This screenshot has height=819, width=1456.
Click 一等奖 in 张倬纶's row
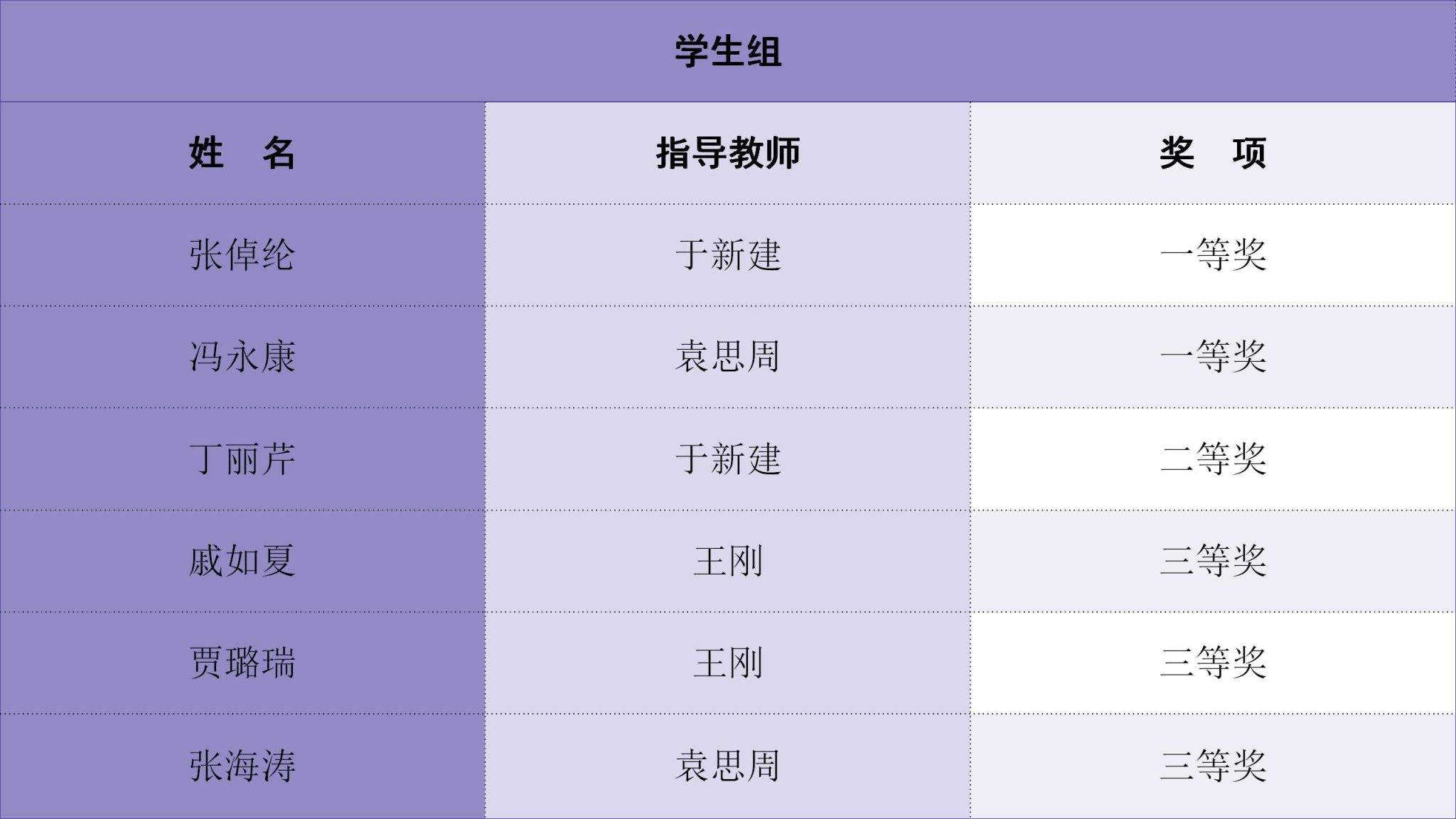pyautogui.click(x=1213, y=255)
